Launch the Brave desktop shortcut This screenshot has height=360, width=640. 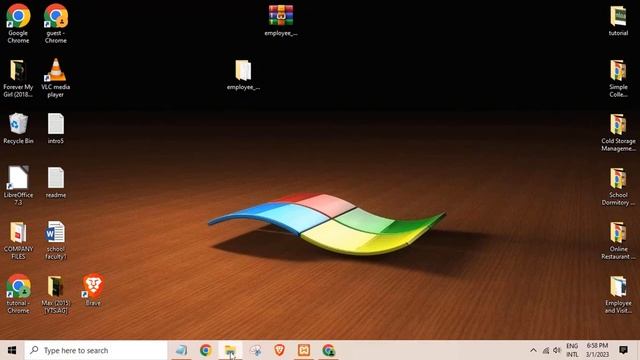[93, 289]
